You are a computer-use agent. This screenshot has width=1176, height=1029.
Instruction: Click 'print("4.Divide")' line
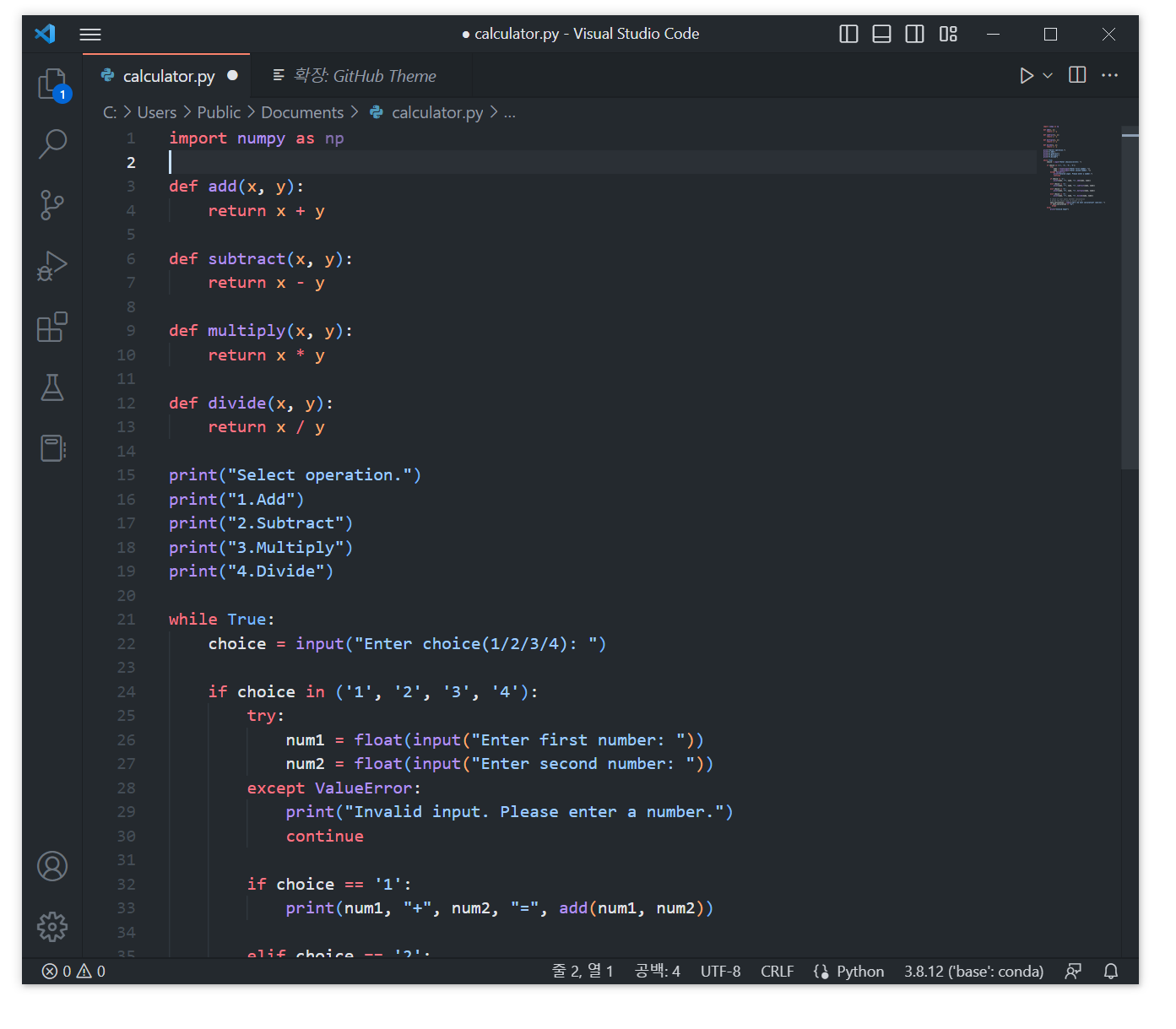click(251, 571)
